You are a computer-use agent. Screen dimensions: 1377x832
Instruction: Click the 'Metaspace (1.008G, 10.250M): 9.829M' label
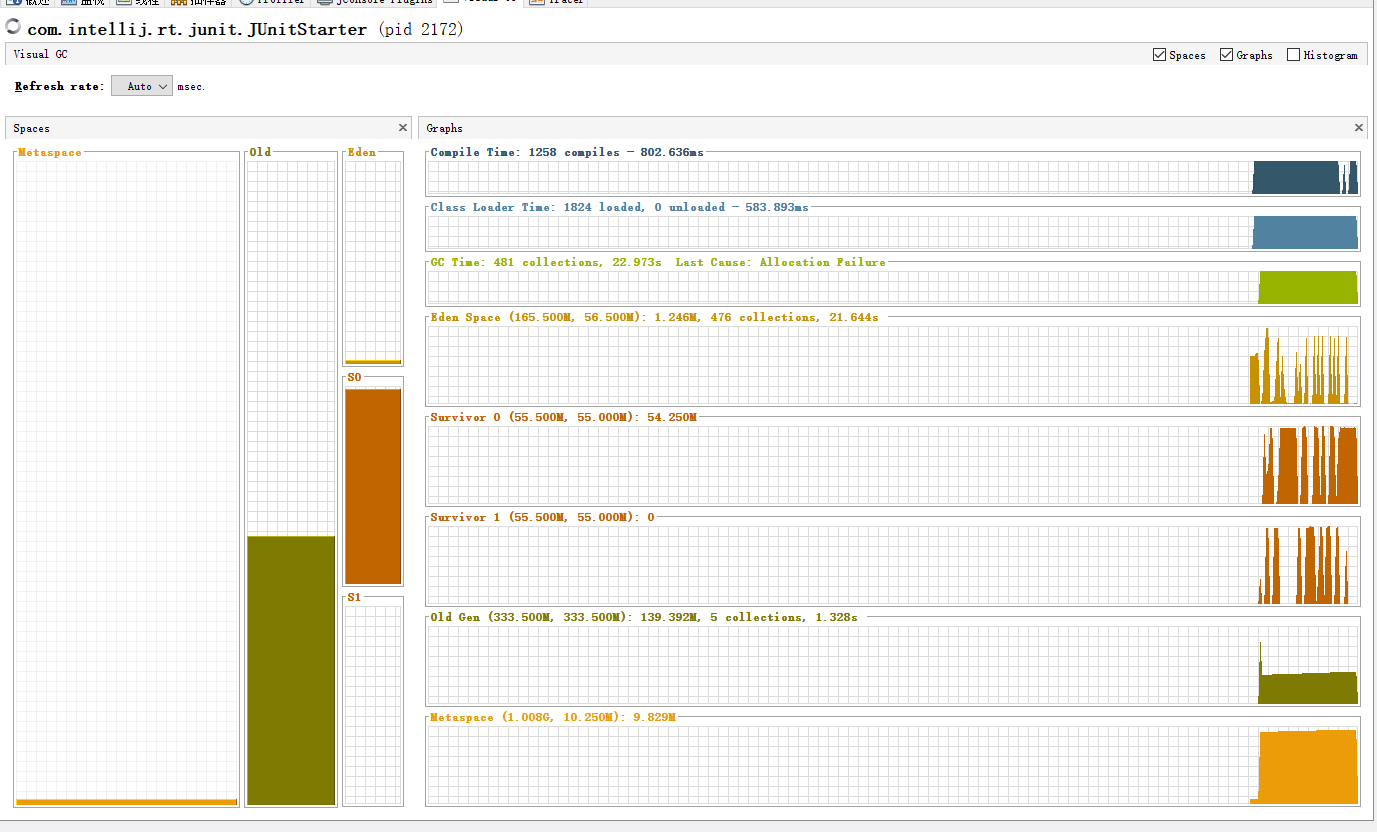tap(553, 717)
